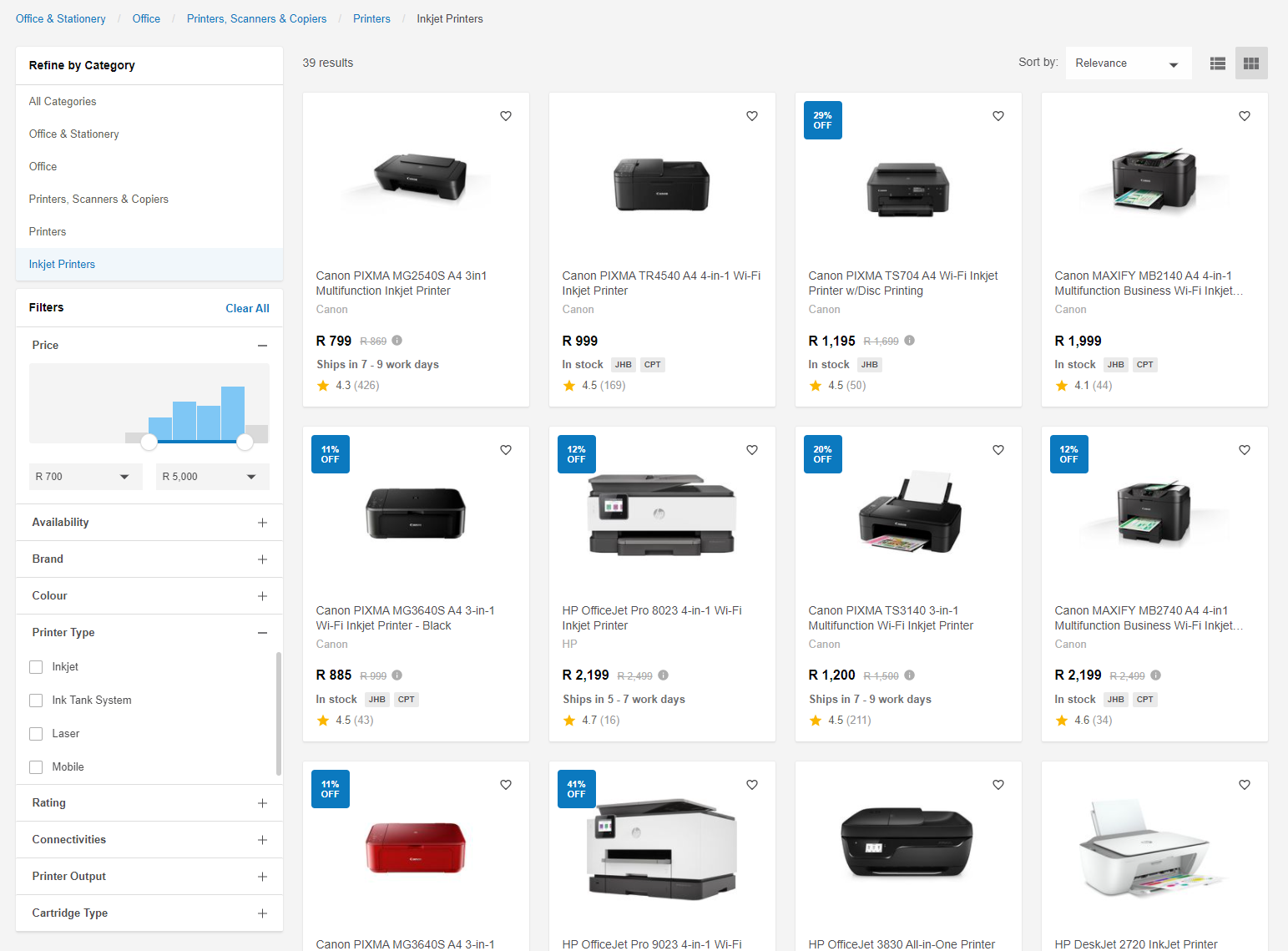The height and width of the screenshot is (951, 1288).
Task: Open info icon beside MB2740 R 2,499
Action: 1156,675
